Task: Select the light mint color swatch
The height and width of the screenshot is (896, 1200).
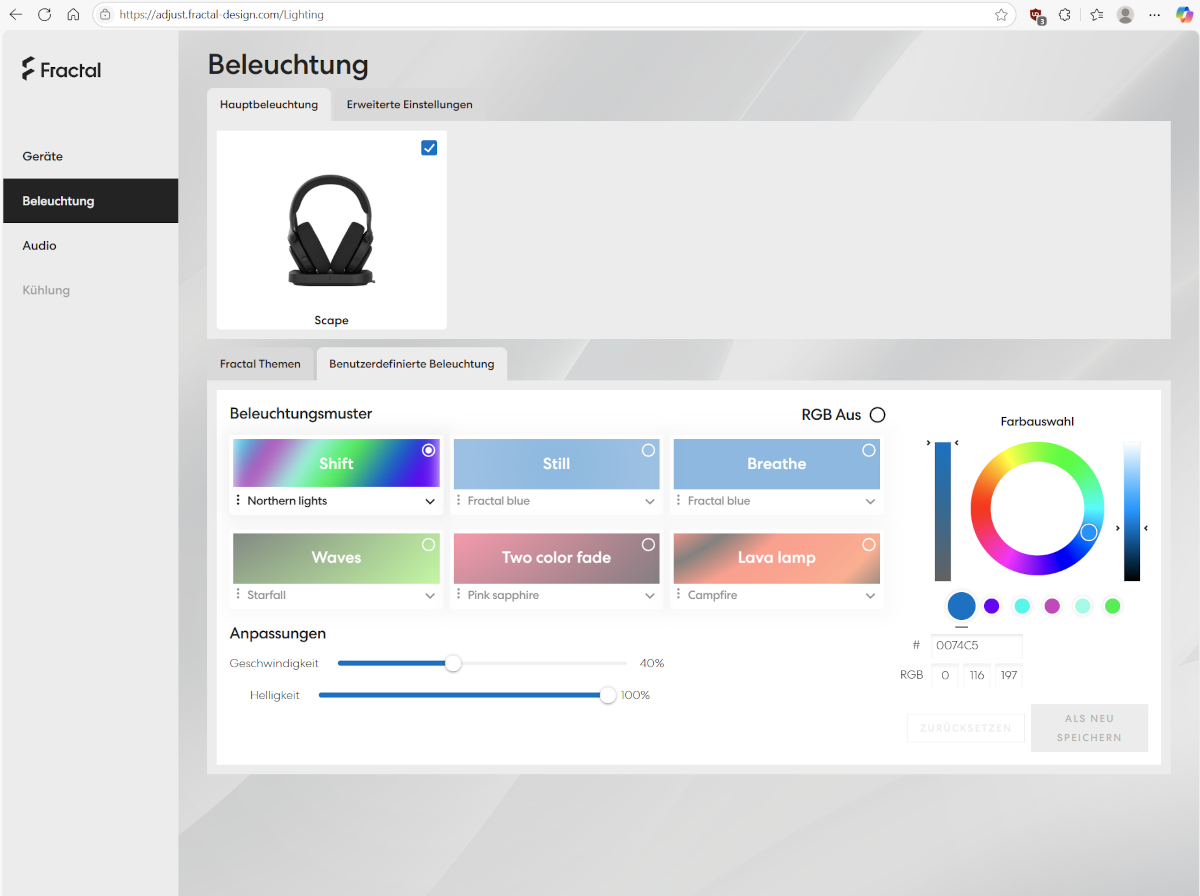Action: pos(1082,605)
